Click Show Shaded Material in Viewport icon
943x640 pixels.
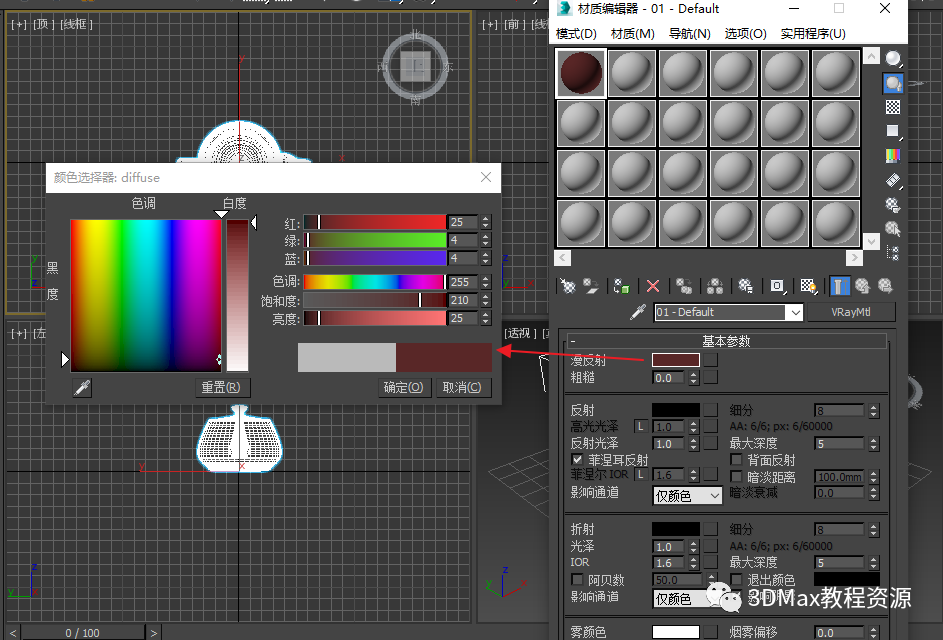coord(808,286)
